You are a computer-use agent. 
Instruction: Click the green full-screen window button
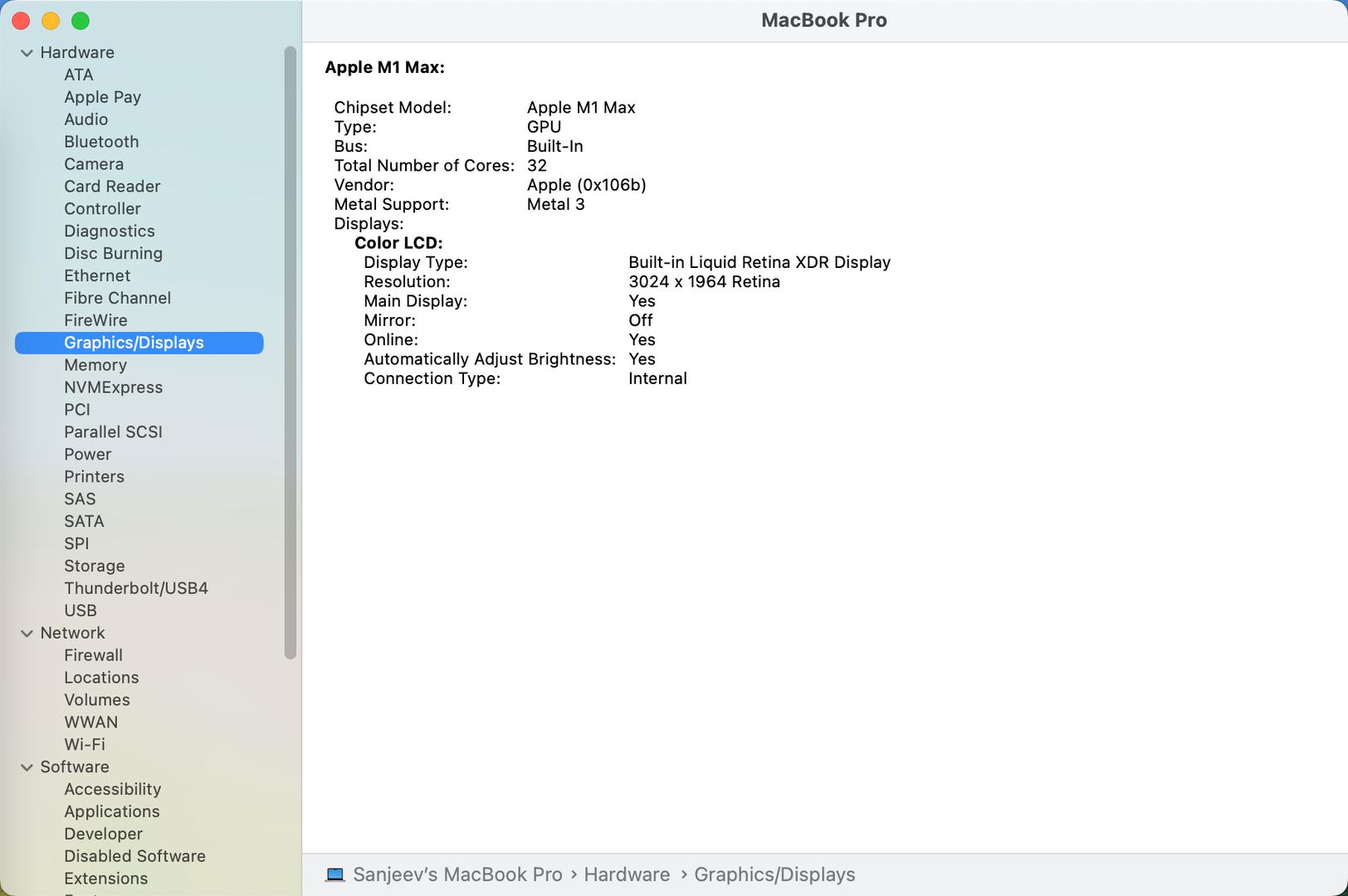(81, 21)
